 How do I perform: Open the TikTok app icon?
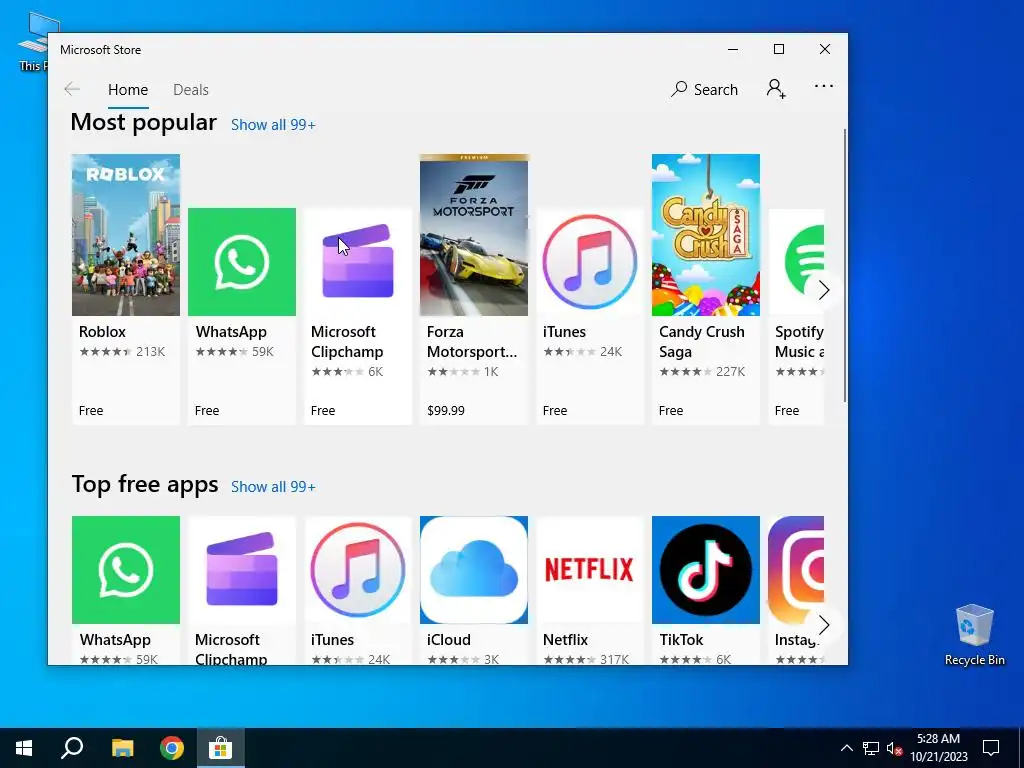(x=706, y=570)
